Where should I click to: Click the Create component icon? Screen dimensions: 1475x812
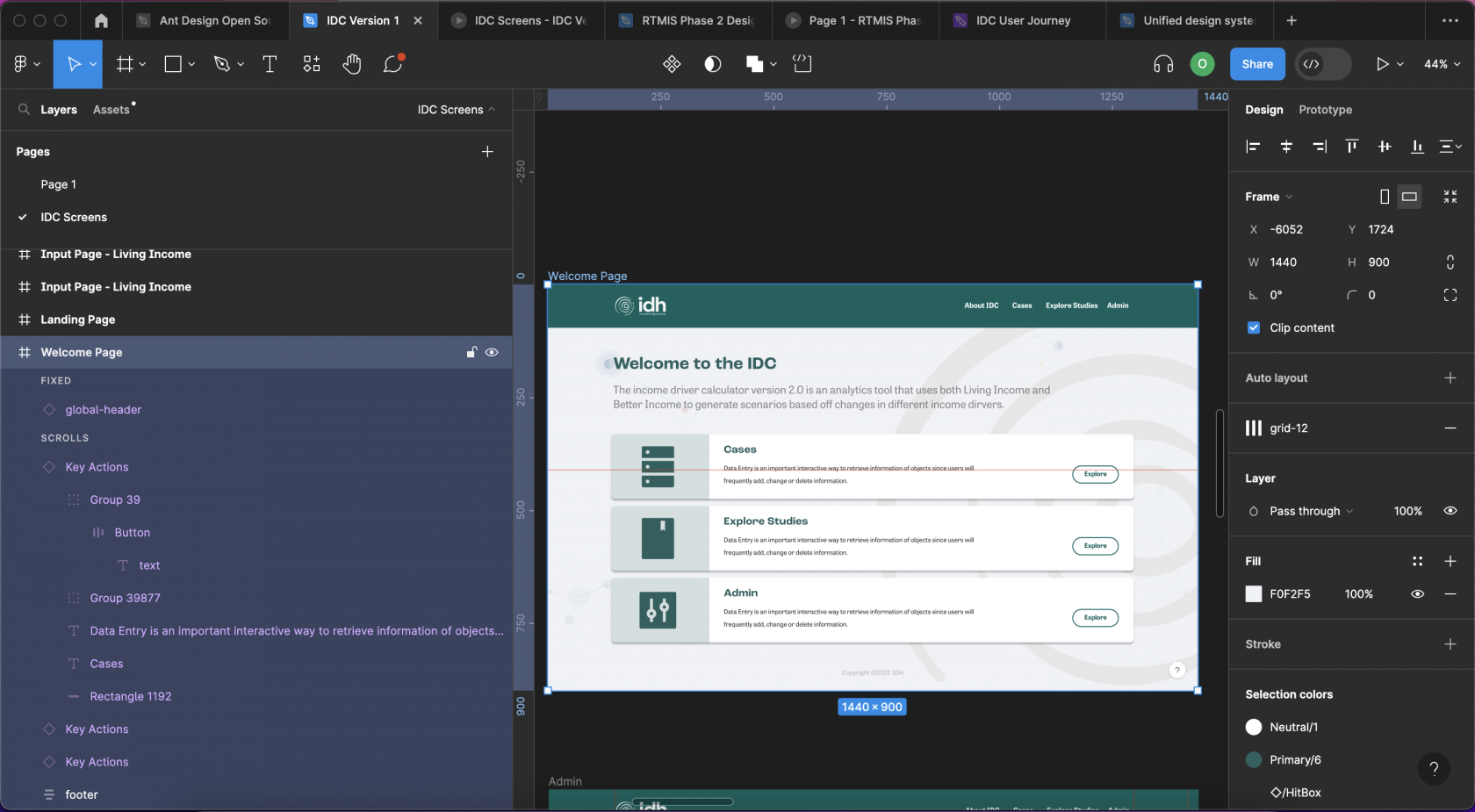coord(672,64)
